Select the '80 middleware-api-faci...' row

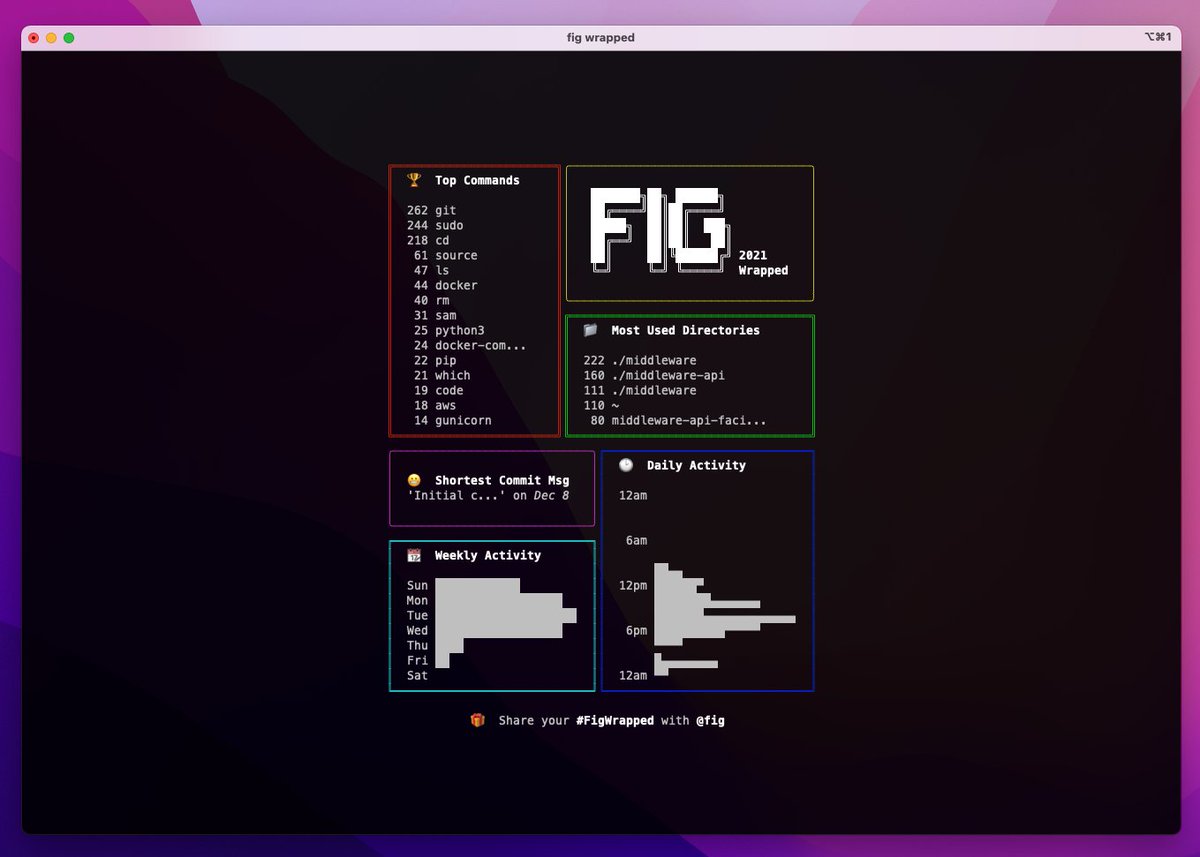pyautogui.click(x=679, y=420)
